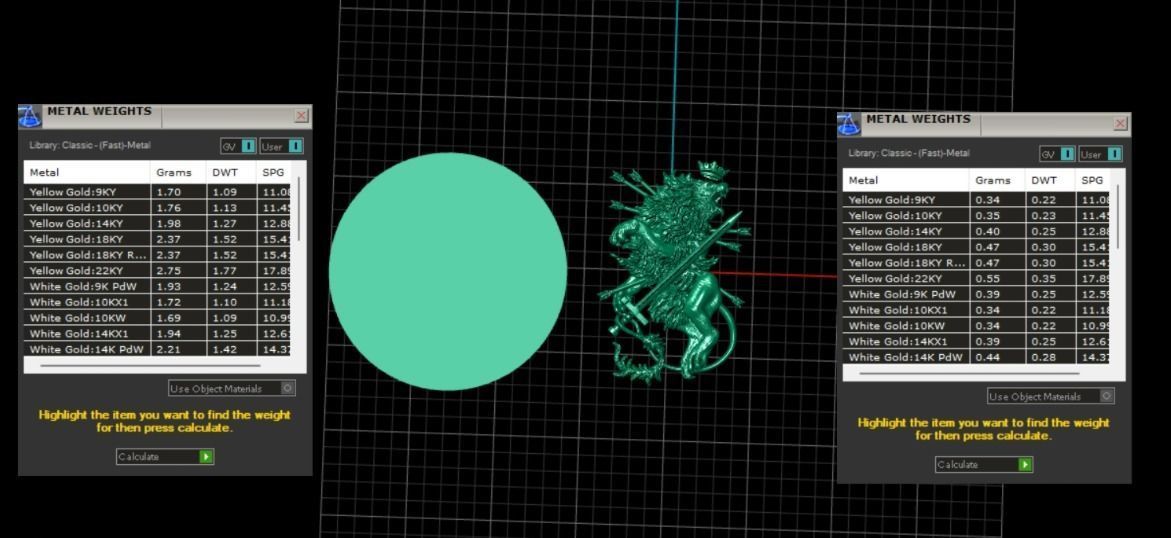Click the SPG column header in the left panel
The width and height of the screenshot is (1171, 538).
(274, 173)
